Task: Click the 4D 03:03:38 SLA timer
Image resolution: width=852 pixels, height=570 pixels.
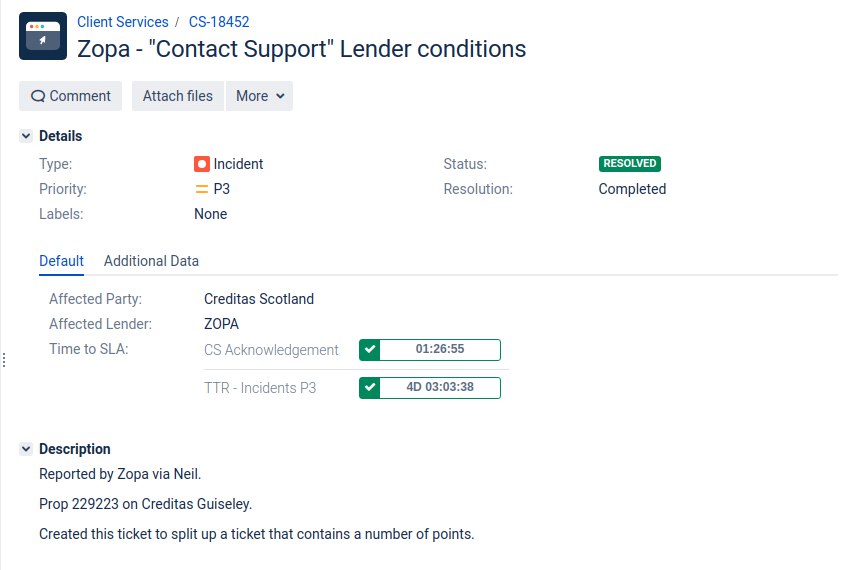Action: coord(440,387)
